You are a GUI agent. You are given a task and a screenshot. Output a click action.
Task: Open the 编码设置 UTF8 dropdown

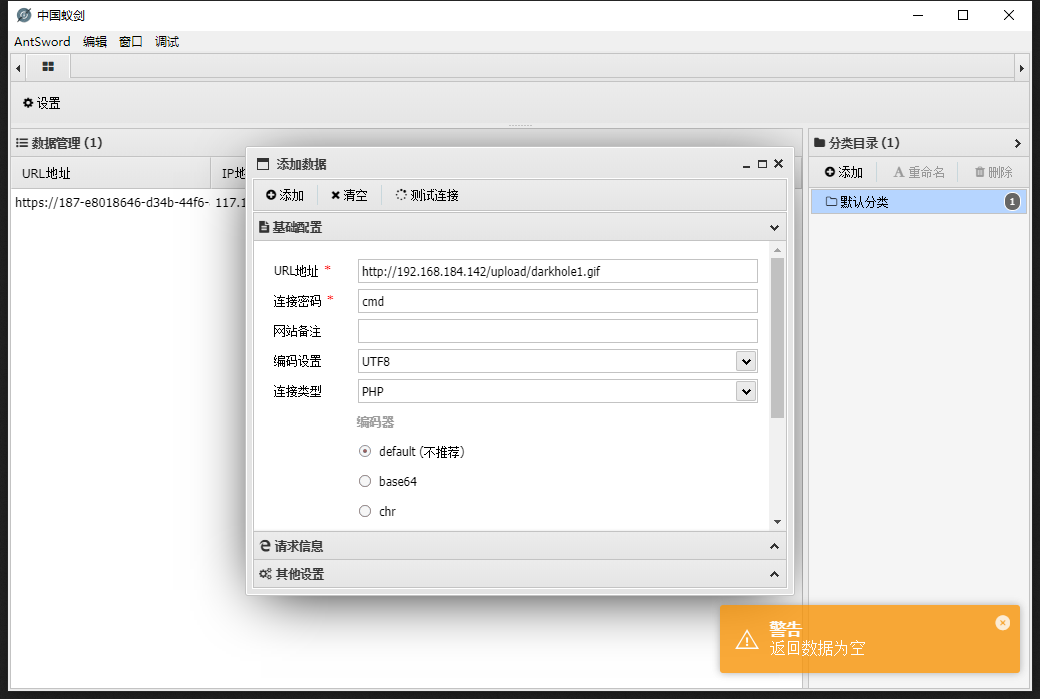point(746,361)
